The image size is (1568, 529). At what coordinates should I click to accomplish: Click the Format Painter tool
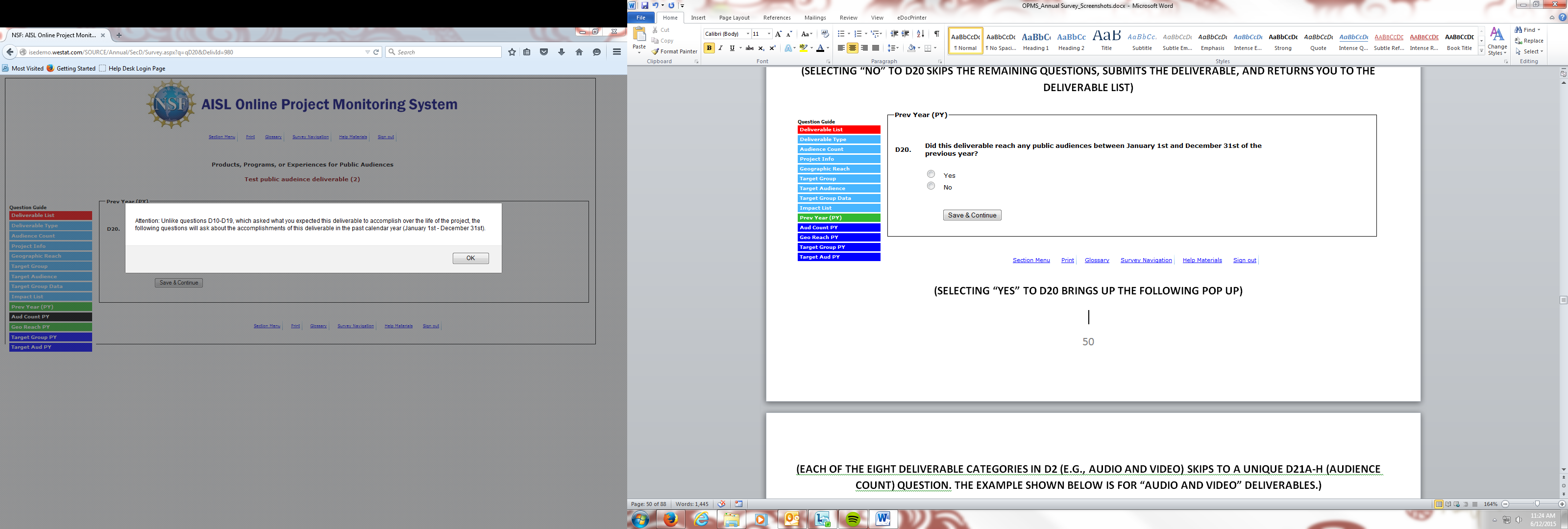(674, 52)
